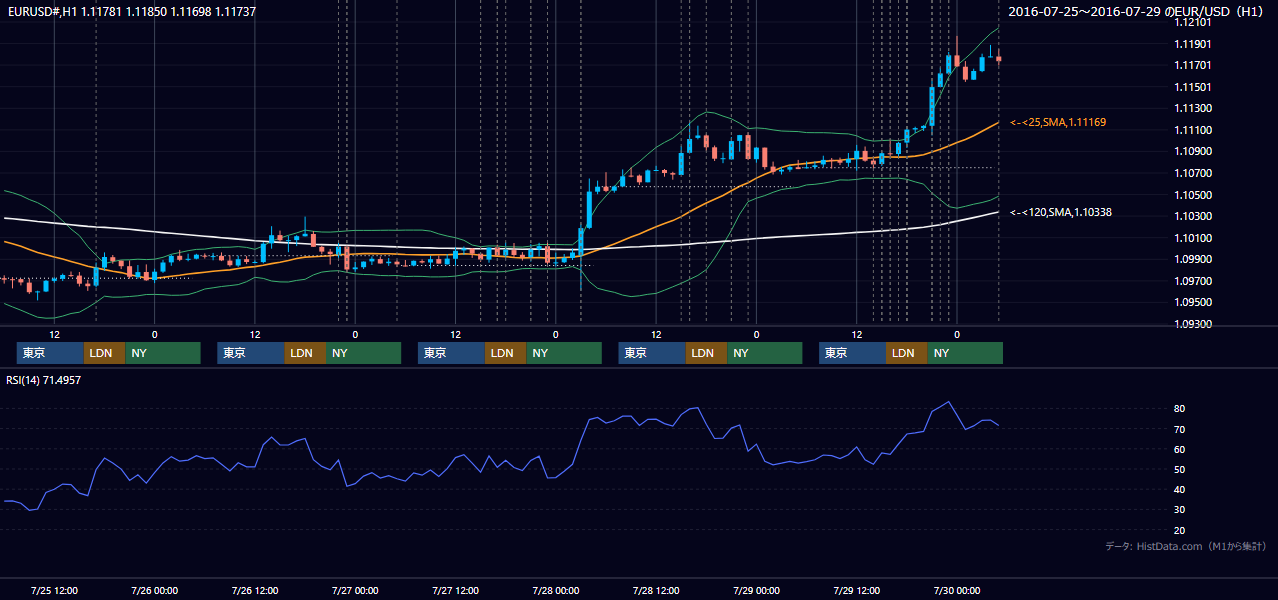
Task: Click price axis label 1.10900
Action: 1193,151
